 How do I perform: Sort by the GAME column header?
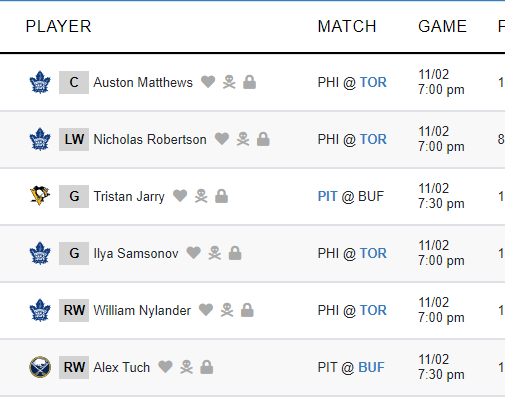click(442, 26)
